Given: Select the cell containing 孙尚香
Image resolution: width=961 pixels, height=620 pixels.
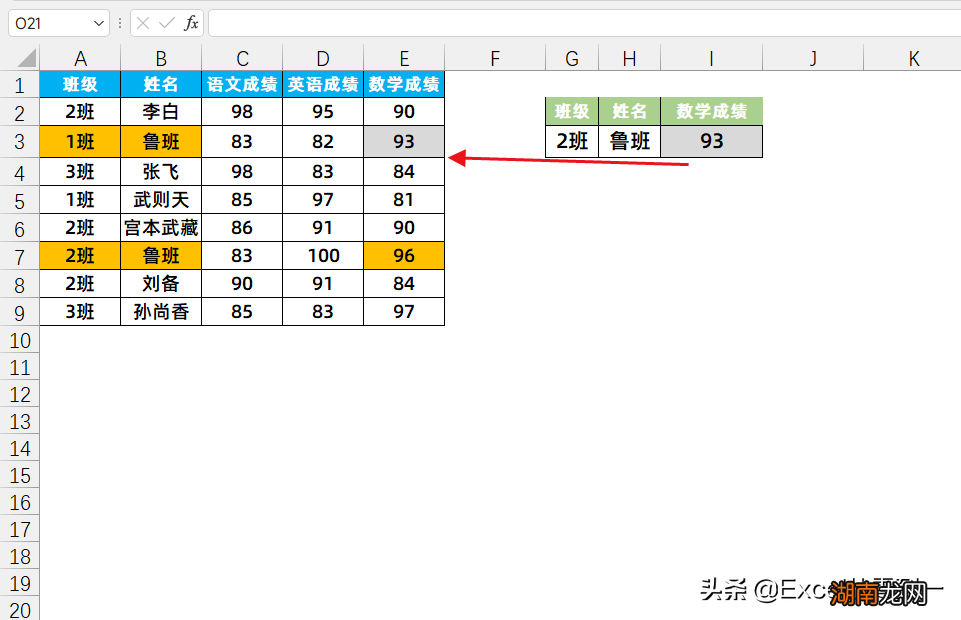Looking at the screenshot, I should pos(160,312).
